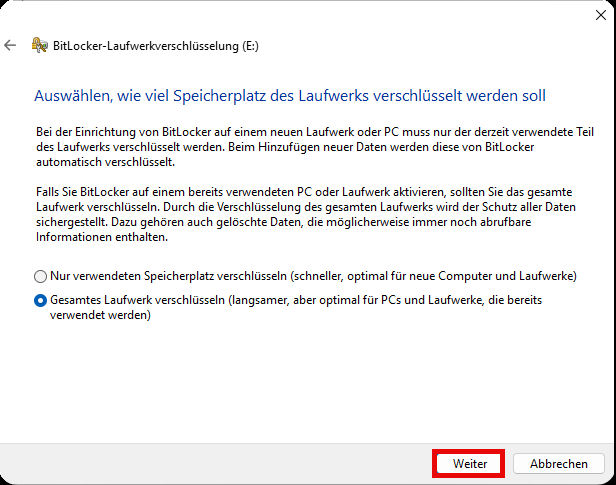Click the paragraph starting 'Bei der Einrichtung von BitLocker'
Screen dimensions: 616x485
point(315,147)
